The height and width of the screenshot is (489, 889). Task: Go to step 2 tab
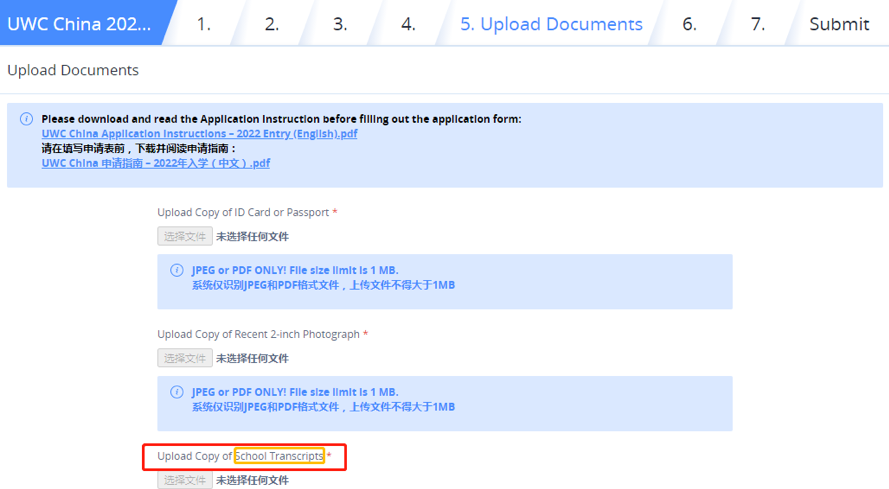pyautogui.click(x=272, y=24)
